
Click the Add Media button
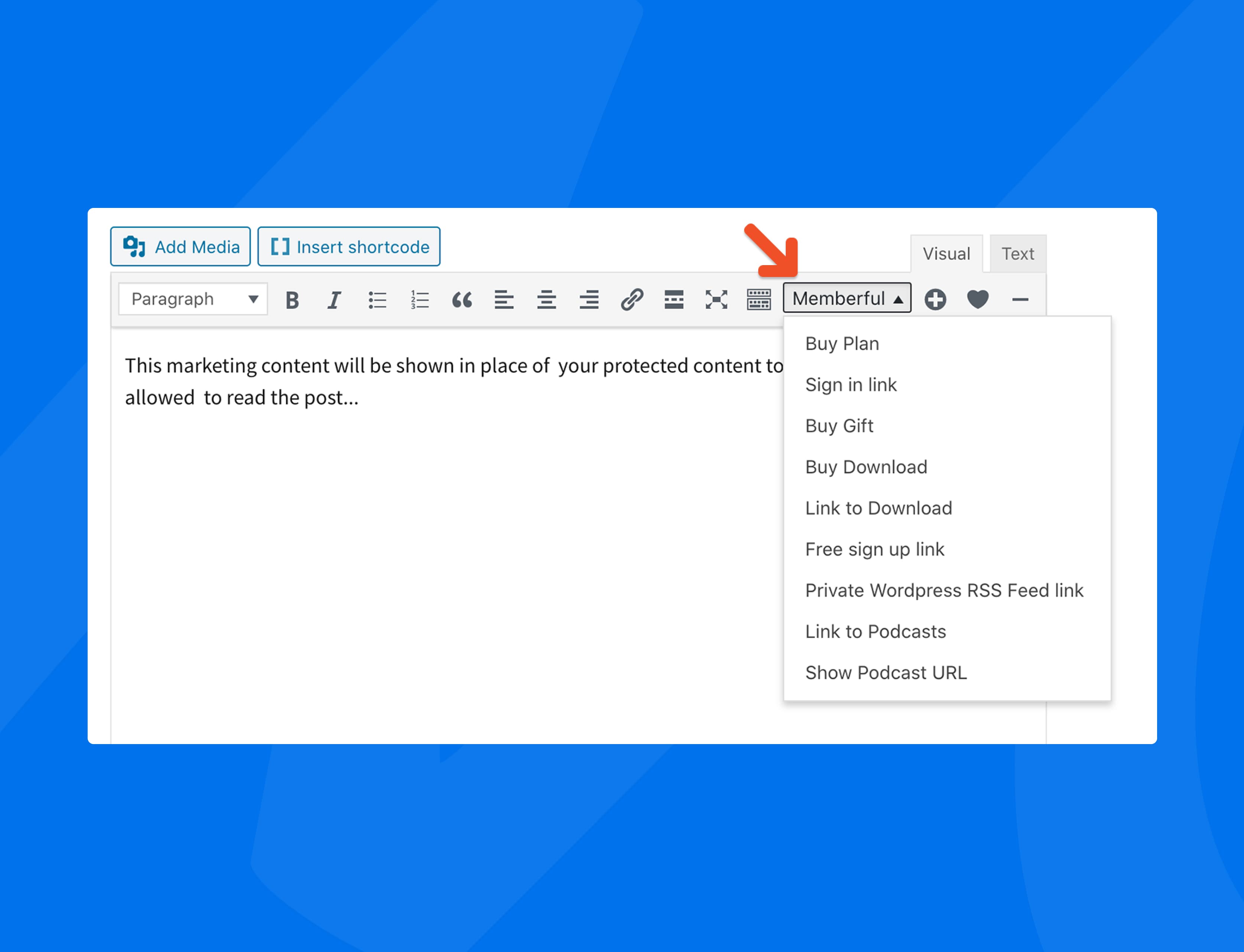coord(180,247)
